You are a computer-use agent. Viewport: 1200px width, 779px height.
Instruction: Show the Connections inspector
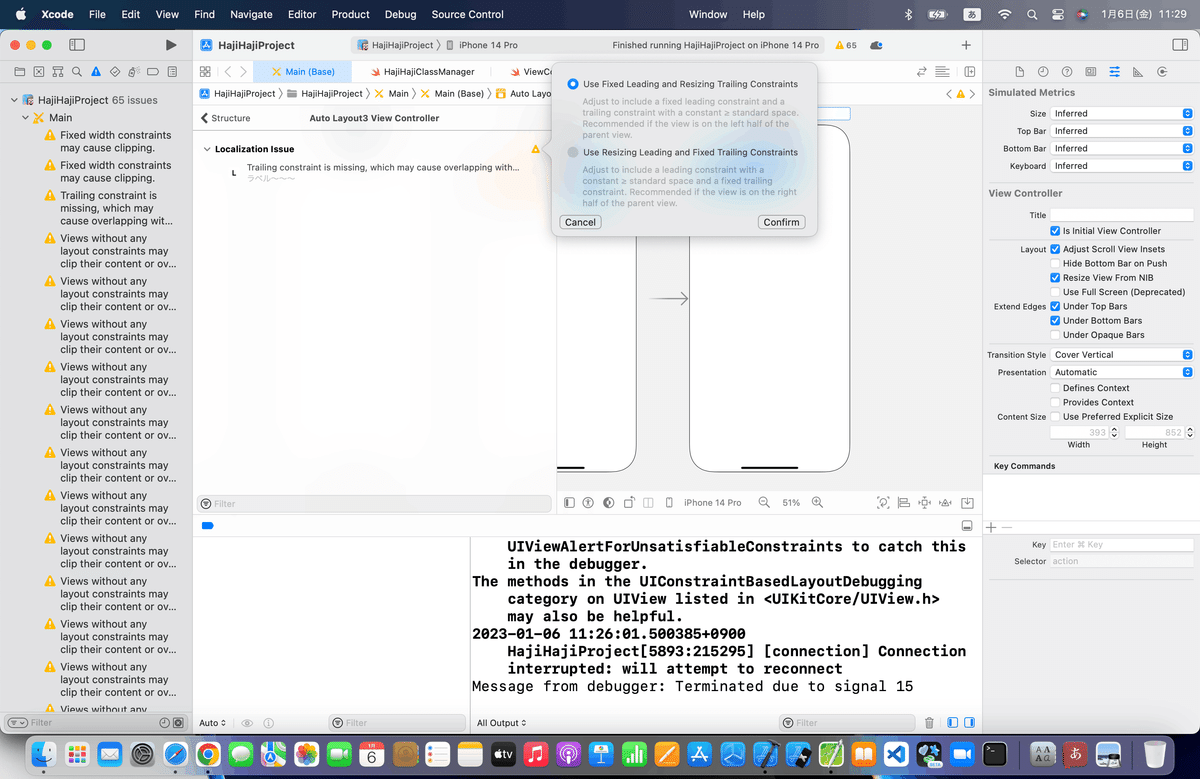point(1162,72)
